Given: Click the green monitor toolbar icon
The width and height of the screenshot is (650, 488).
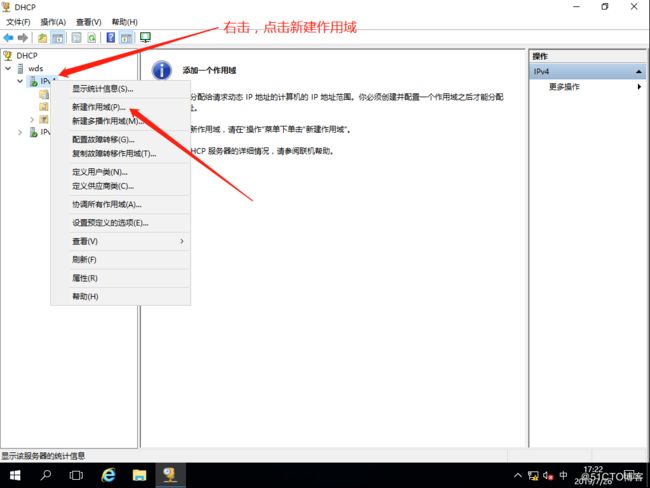Looking at the screenshot, I should click(145, 38).
